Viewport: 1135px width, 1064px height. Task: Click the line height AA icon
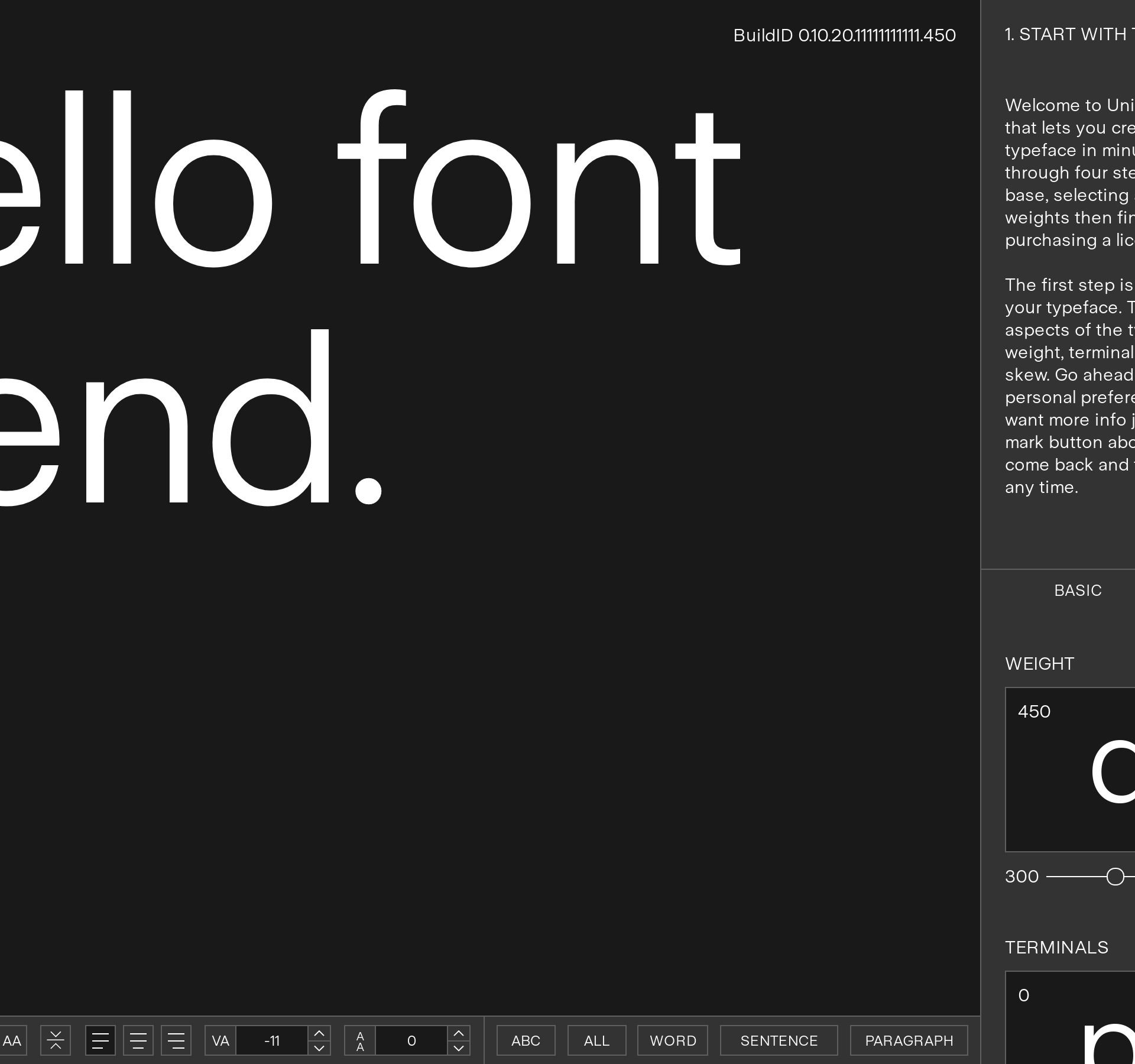(360, 1040)
